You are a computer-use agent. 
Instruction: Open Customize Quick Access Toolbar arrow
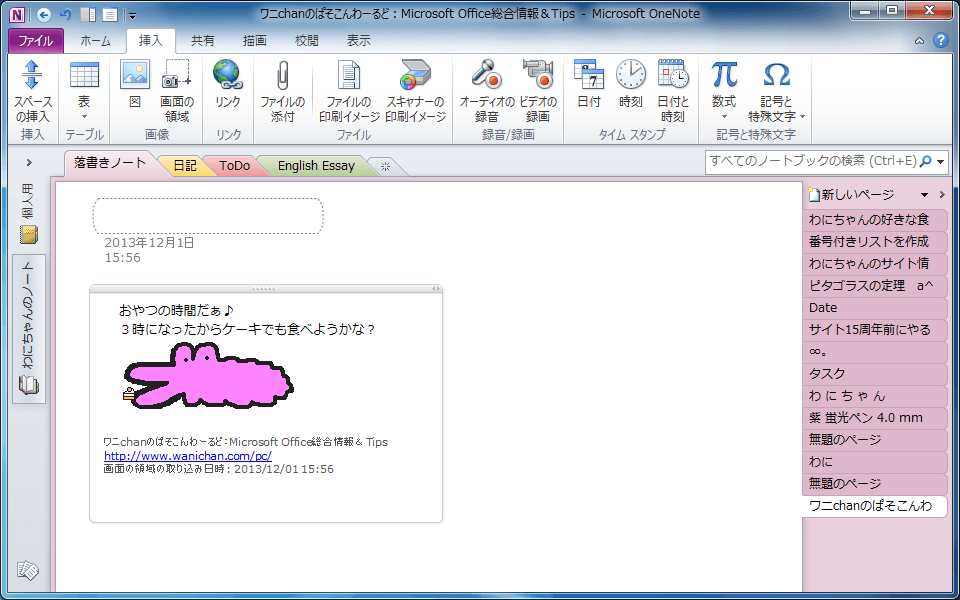pyautogui.click(x=132, y=16)
